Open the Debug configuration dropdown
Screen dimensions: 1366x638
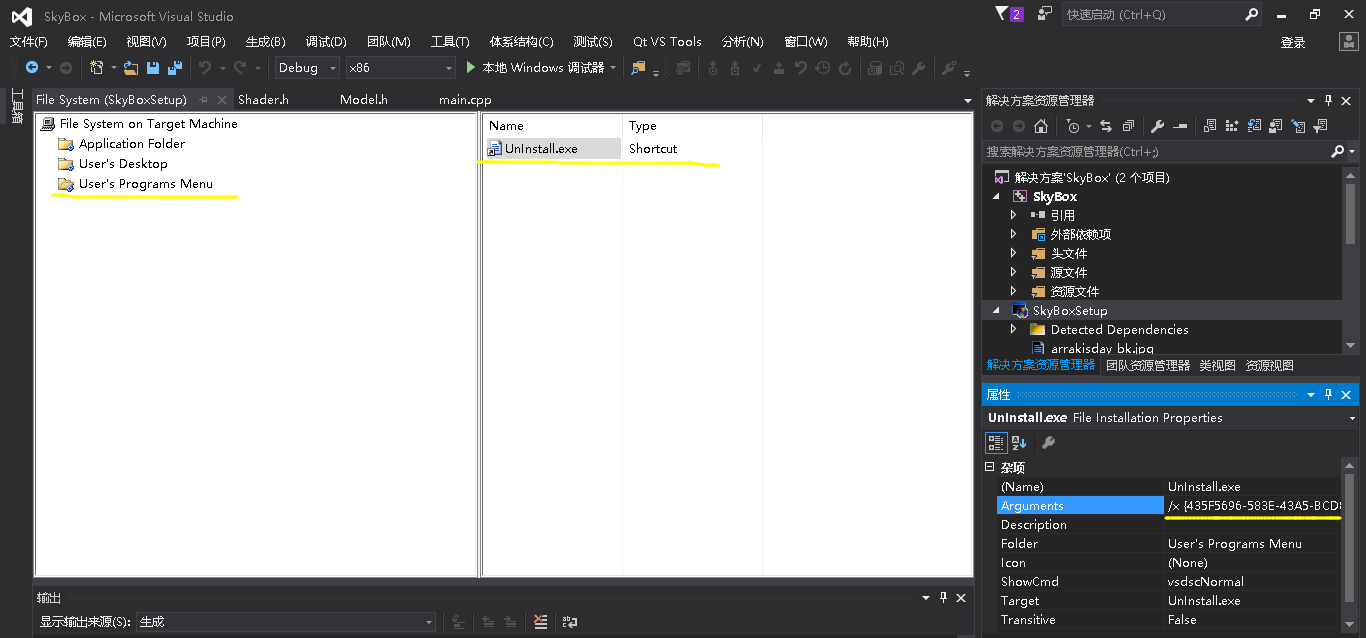(x=308, y=68)
